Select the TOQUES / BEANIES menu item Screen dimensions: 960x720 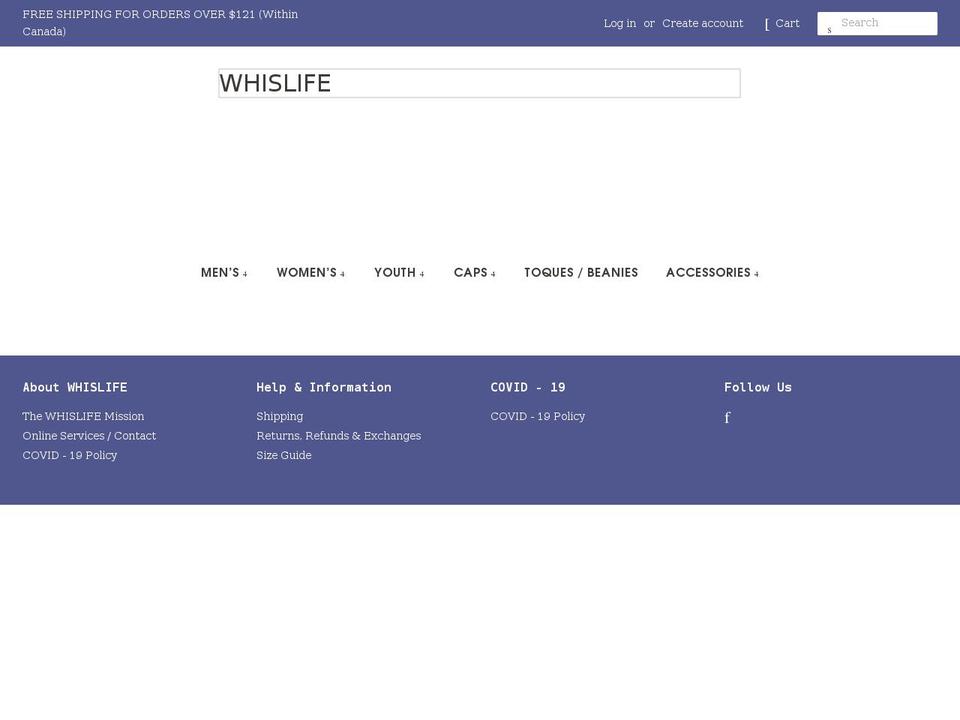click(581, 272)
